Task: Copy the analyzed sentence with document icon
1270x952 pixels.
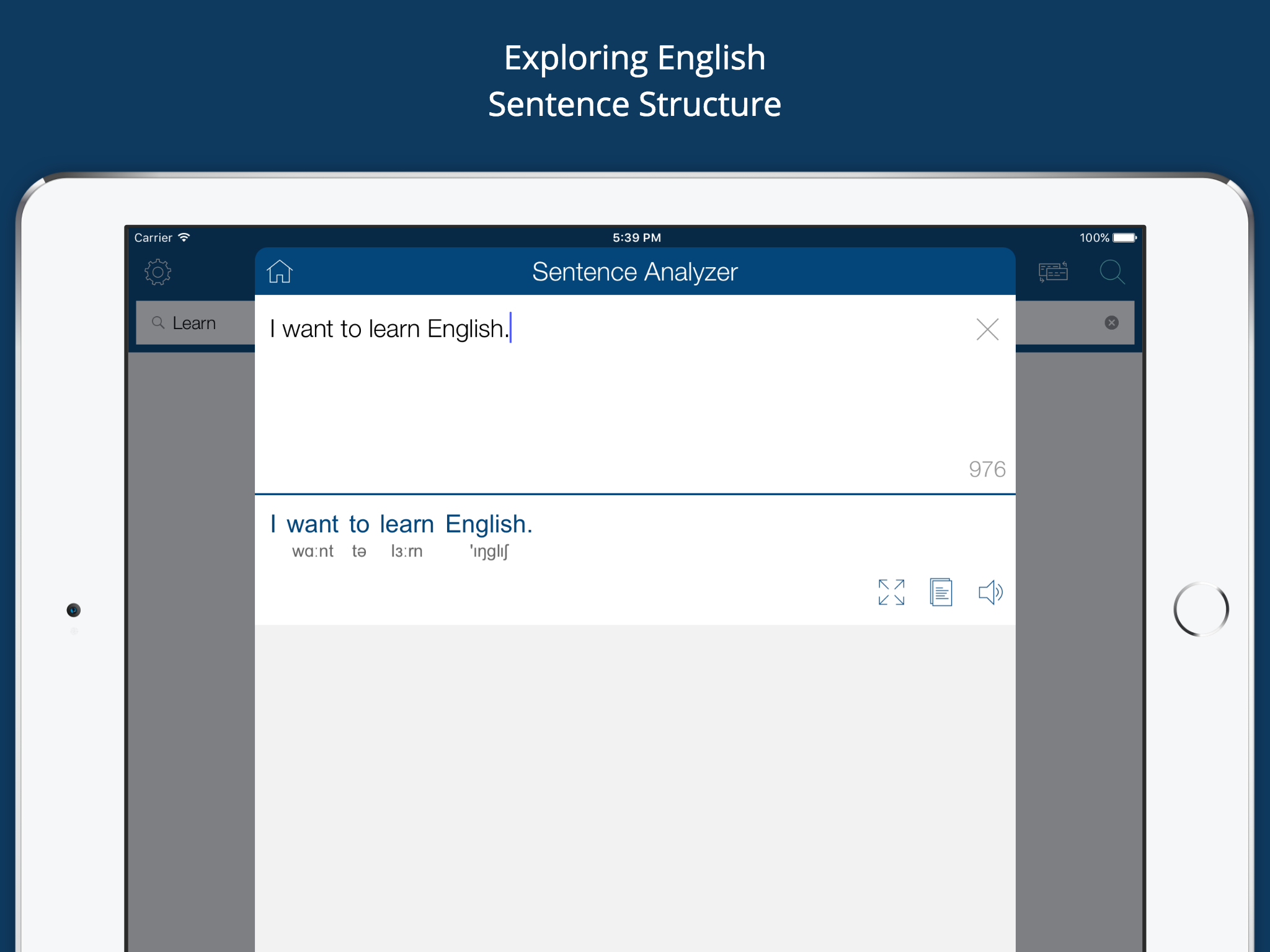Action: pos(941,593)
